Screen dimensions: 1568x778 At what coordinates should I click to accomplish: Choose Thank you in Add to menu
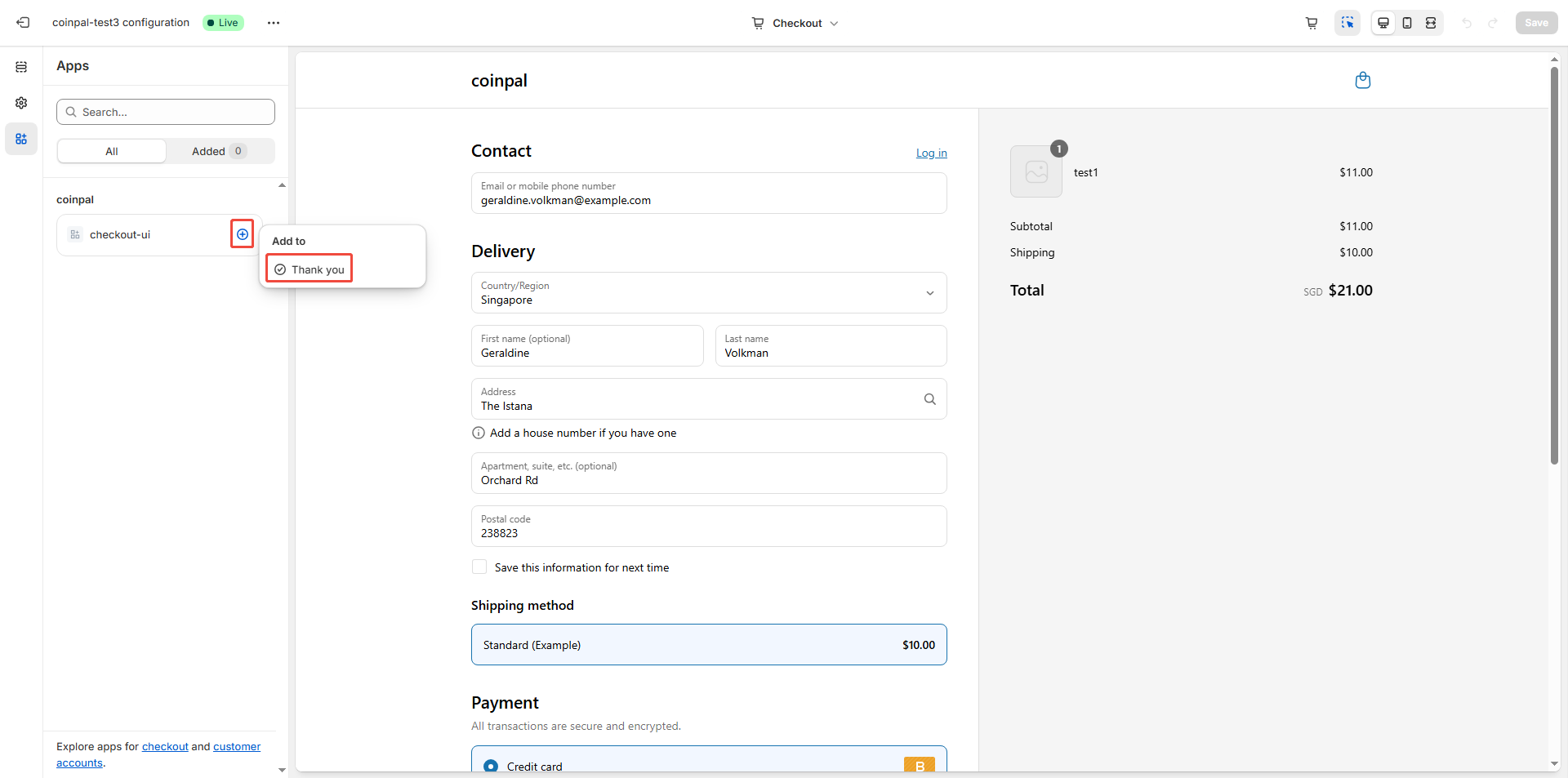(x=310, y=269)
